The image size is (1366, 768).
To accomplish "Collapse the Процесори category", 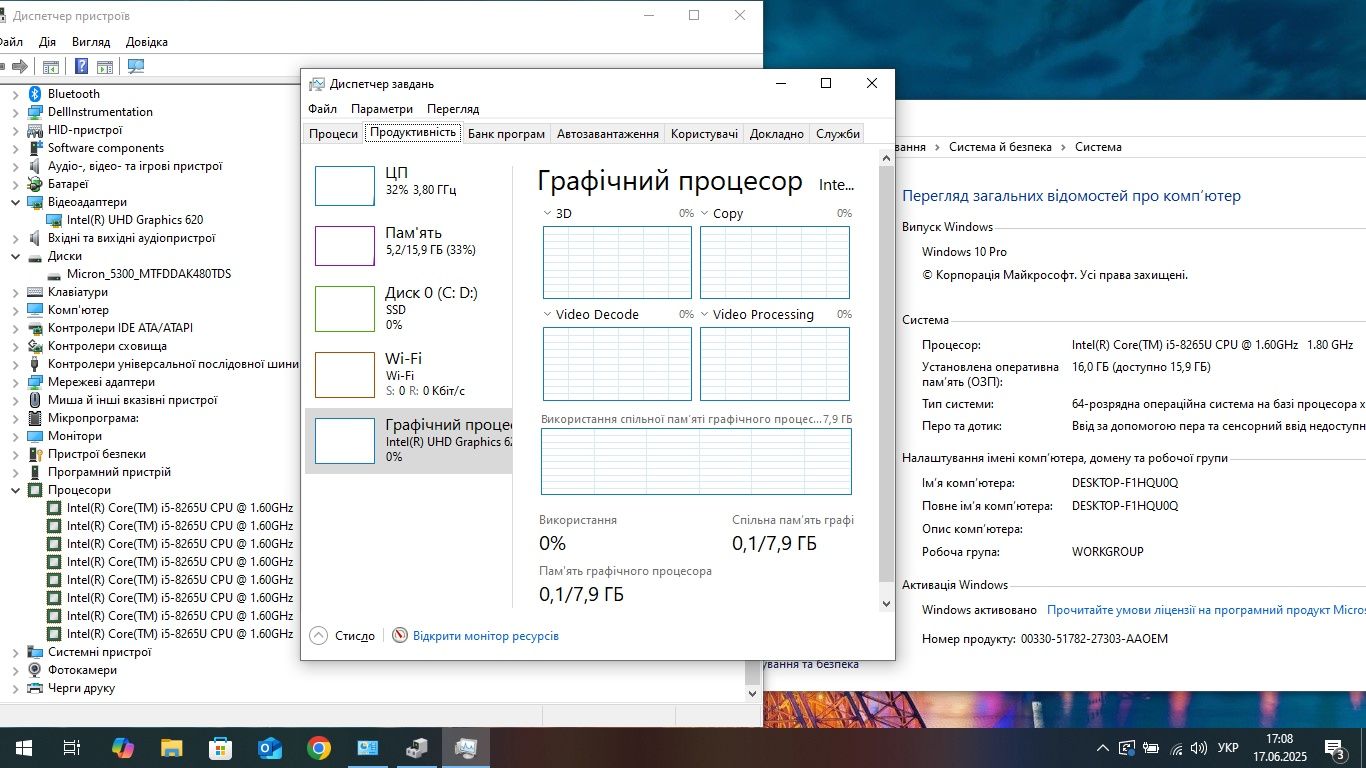I will click(x=15, y=490).
